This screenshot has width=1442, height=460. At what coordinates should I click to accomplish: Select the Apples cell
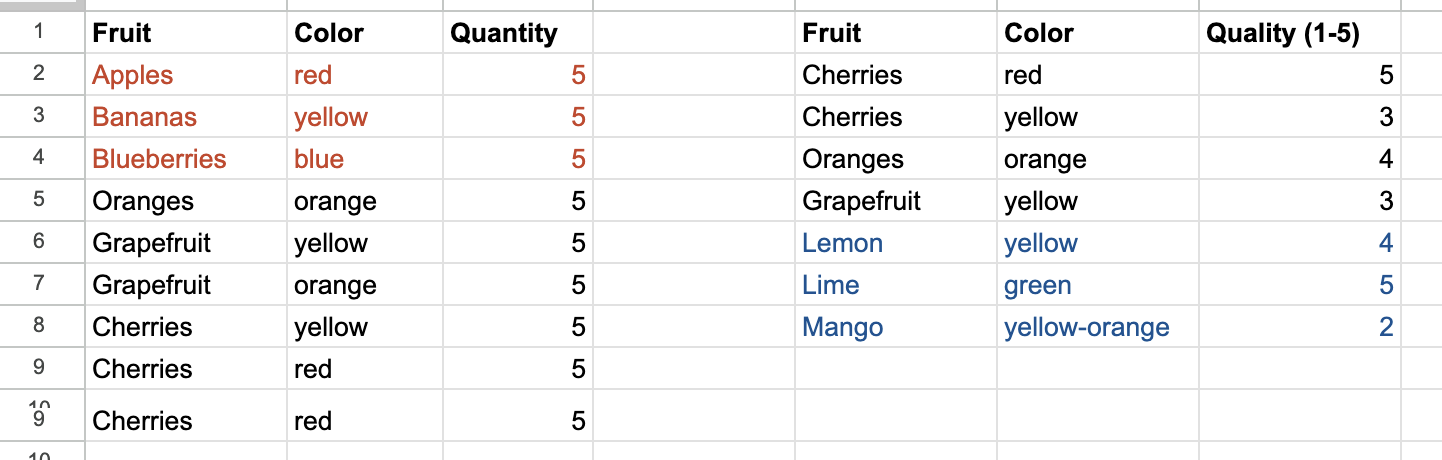point(133,75)
